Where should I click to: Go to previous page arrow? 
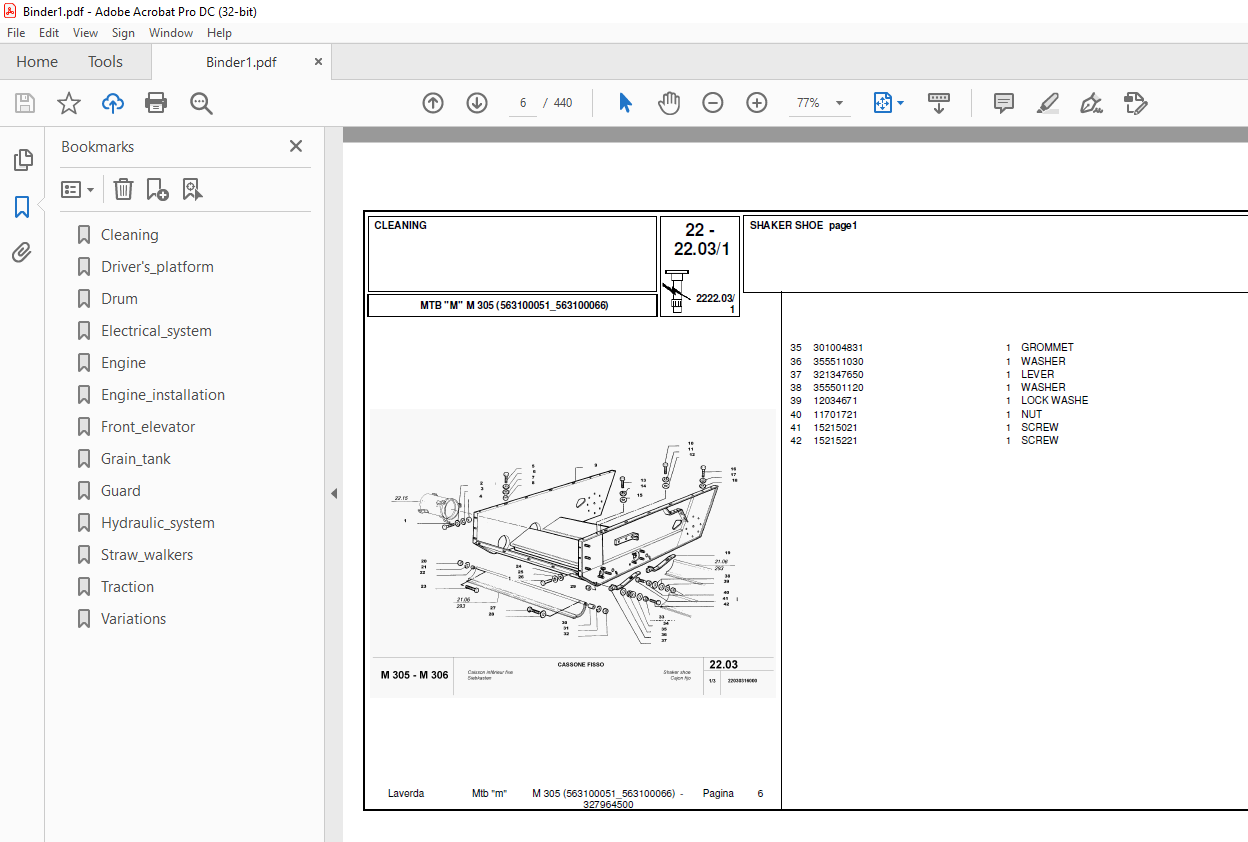[x=433, y=103]
